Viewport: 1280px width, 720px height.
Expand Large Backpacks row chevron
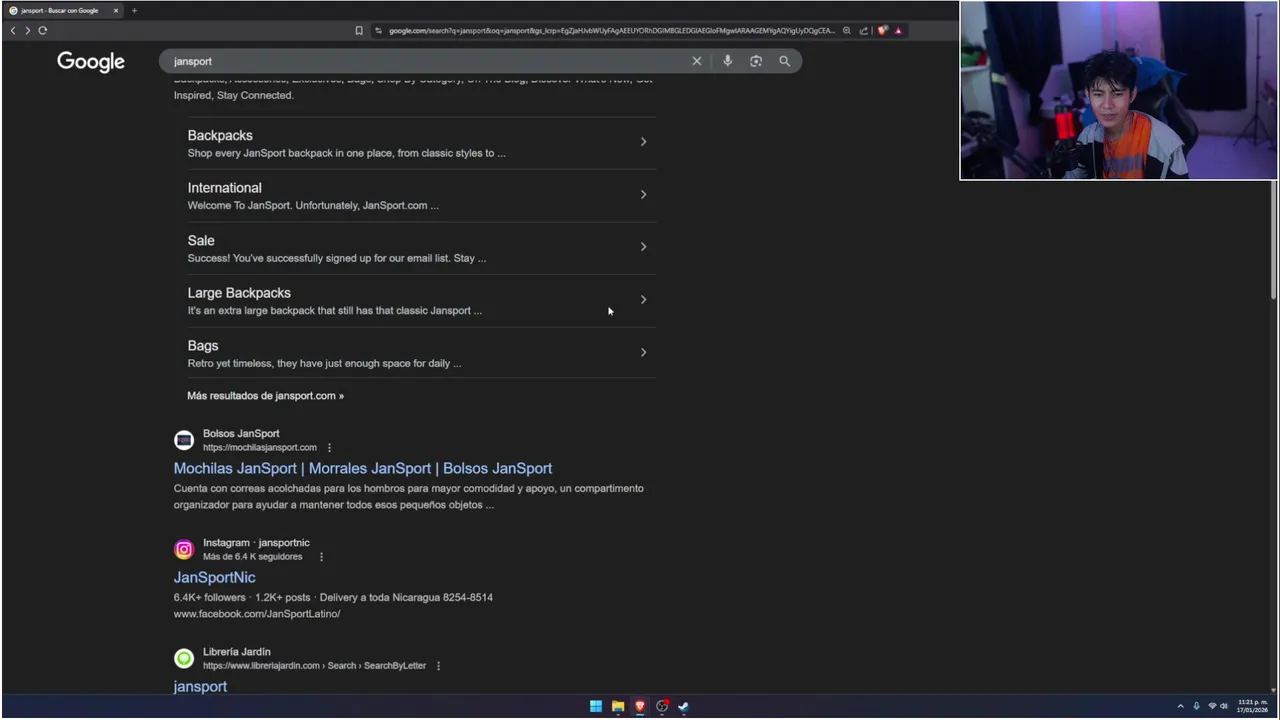[x=643, y=299]
